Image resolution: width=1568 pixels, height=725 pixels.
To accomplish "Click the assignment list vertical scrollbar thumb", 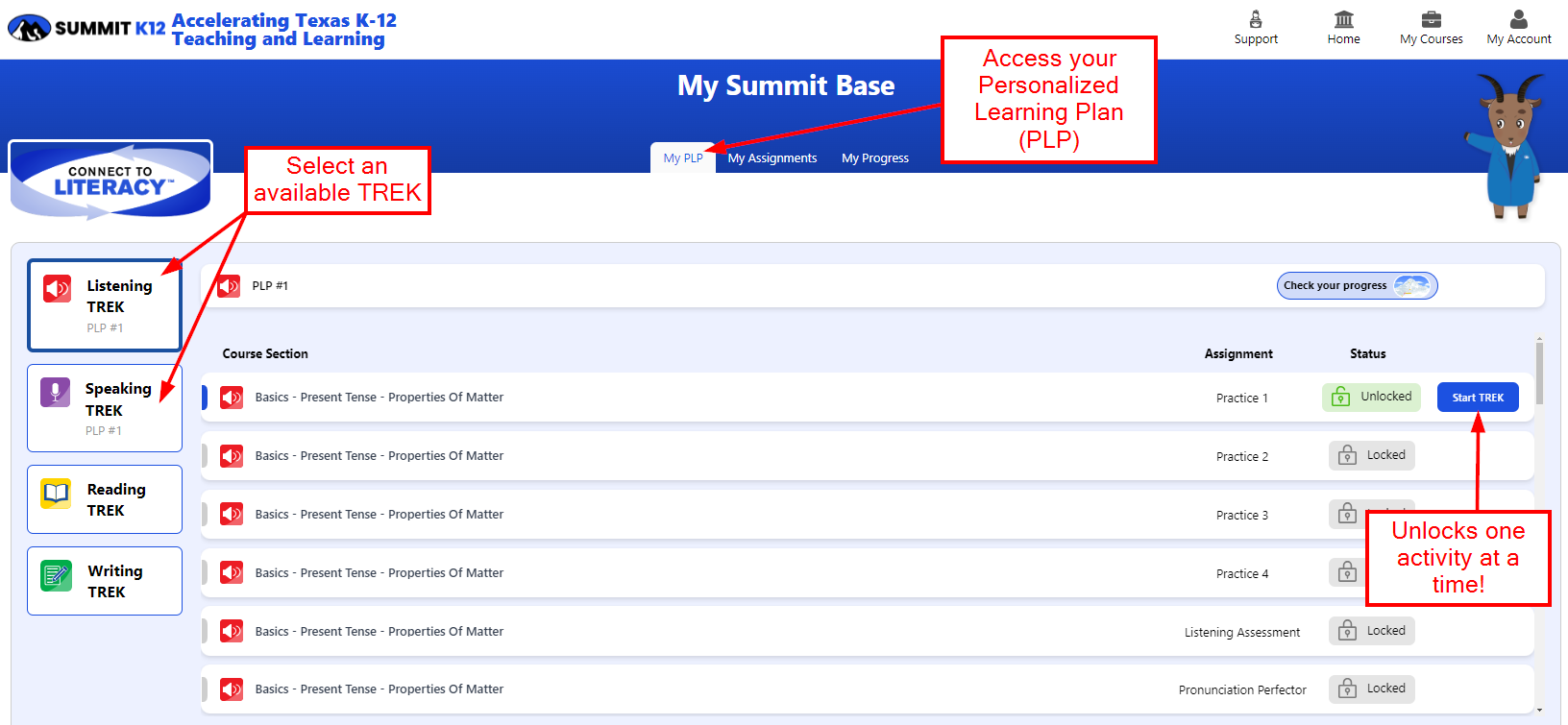I will [1539, 374].
